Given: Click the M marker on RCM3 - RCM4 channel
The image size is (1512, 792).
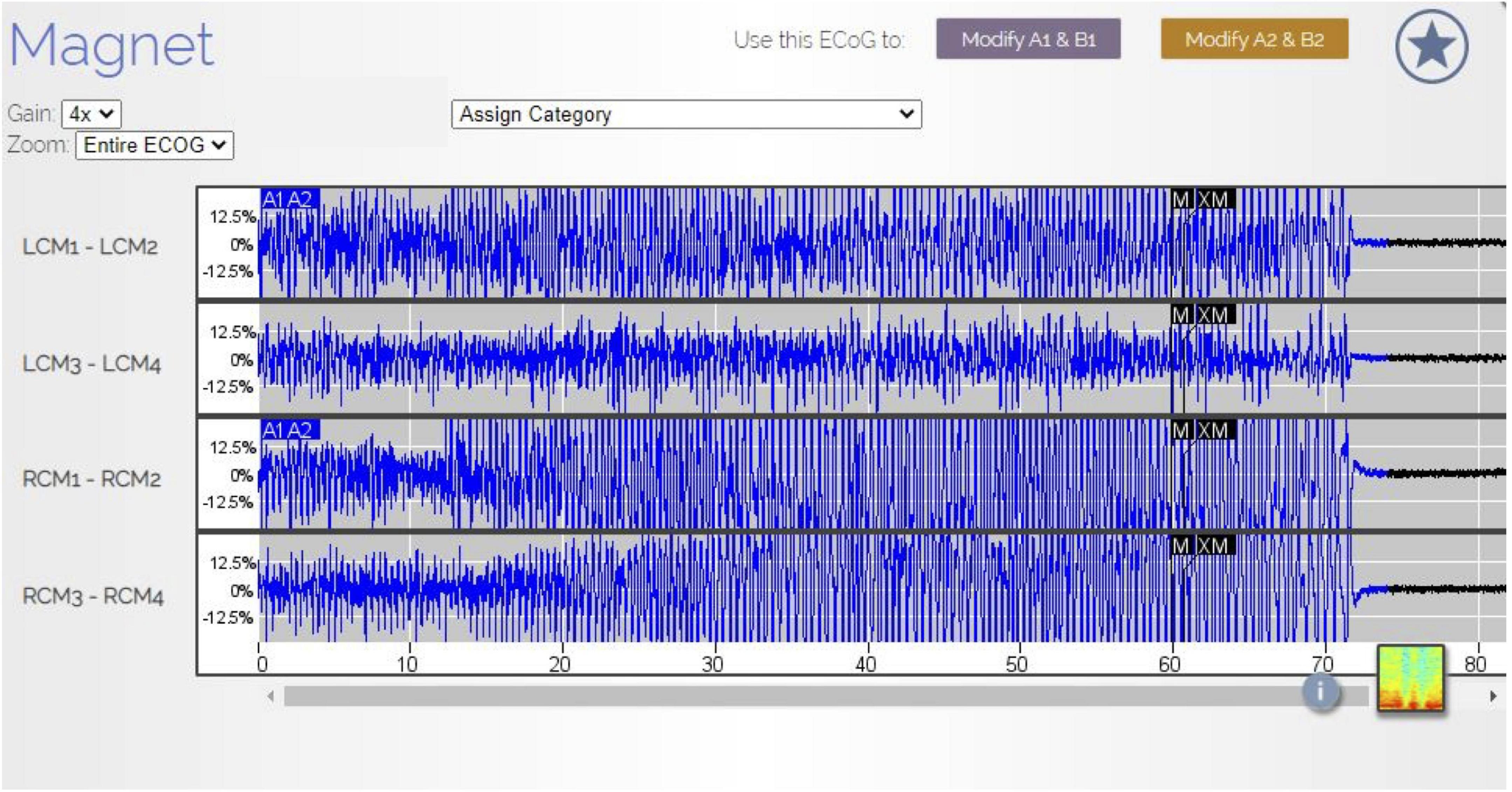Looking at the screenshot, I should coord(1181,546).
